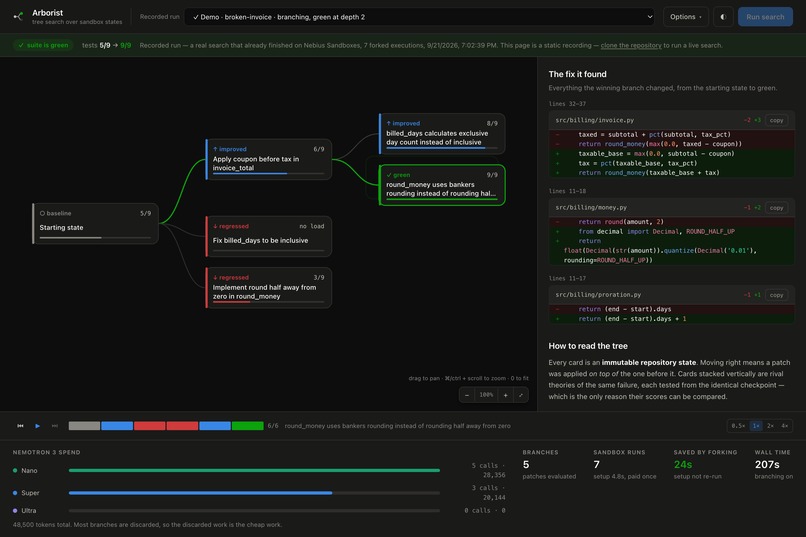Click the 6/6 step counter
The width and height of the screenshot is (806, 537).
point(273,426)
